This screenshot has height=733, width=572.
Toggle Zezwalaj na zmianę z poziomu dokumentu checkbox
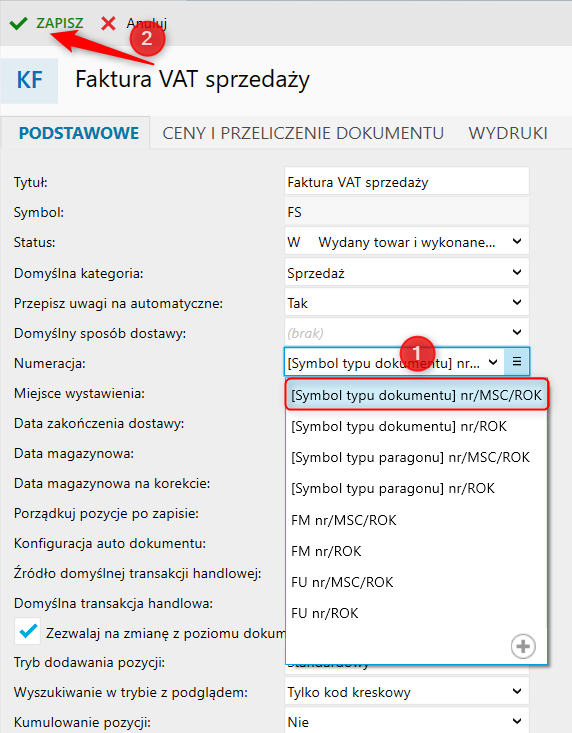[x=28, y=632]
